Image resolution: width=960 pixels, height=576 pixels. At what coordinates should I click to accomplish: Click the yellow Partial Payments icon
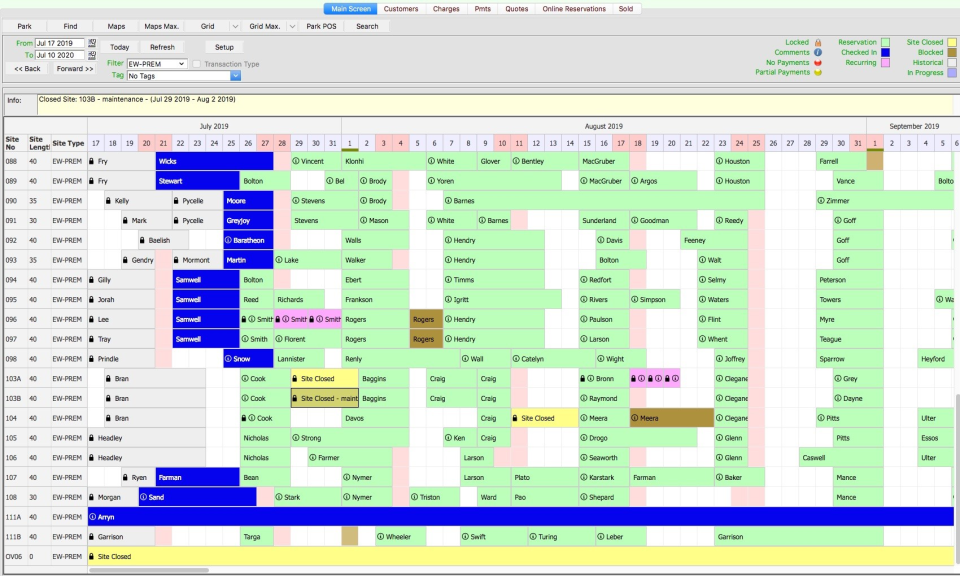[818, 73]
